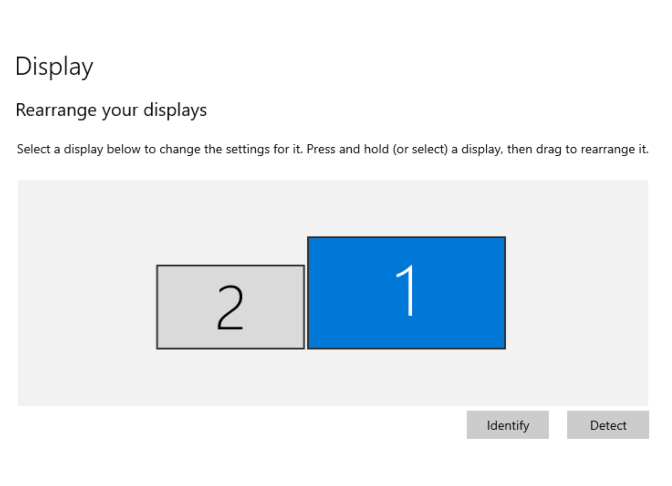Click the Identify button
Screen dimensions: 672x486
pos(507,425)
